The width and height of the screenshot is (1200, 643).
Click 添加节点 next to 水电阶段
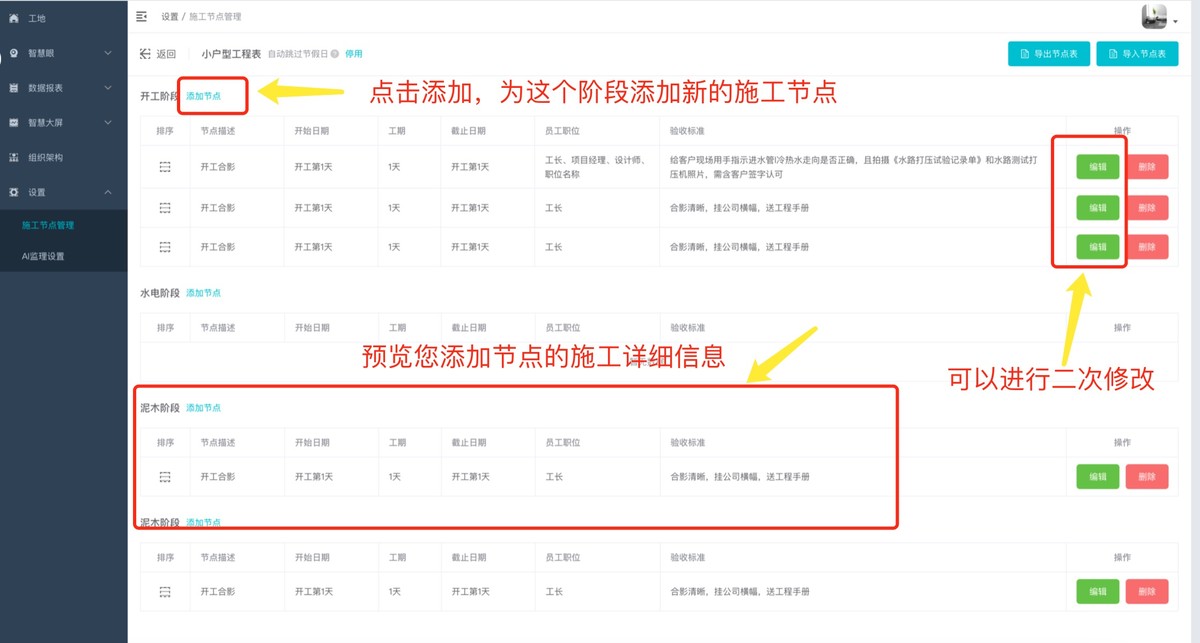pyautogui.click(x=204, y=293)
